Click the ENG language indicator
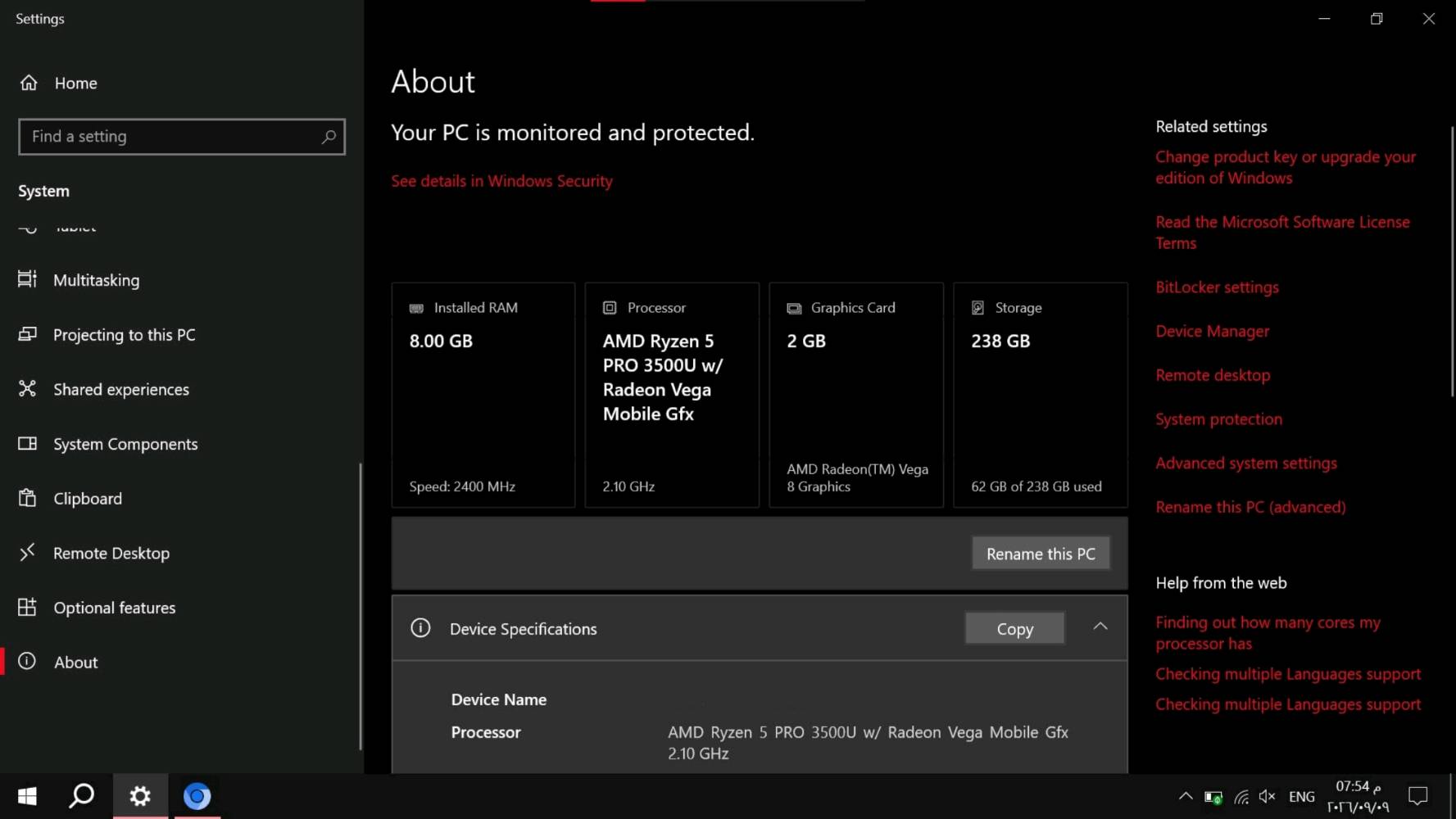This screenshot has width=1456, height=819. click(x=1301, y=797)
